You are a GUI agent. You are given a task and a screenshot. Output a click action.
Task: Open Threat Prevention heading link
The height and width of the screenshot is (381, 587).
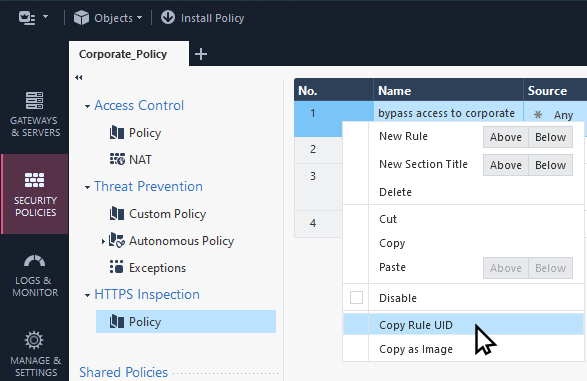tap(148, 186)
